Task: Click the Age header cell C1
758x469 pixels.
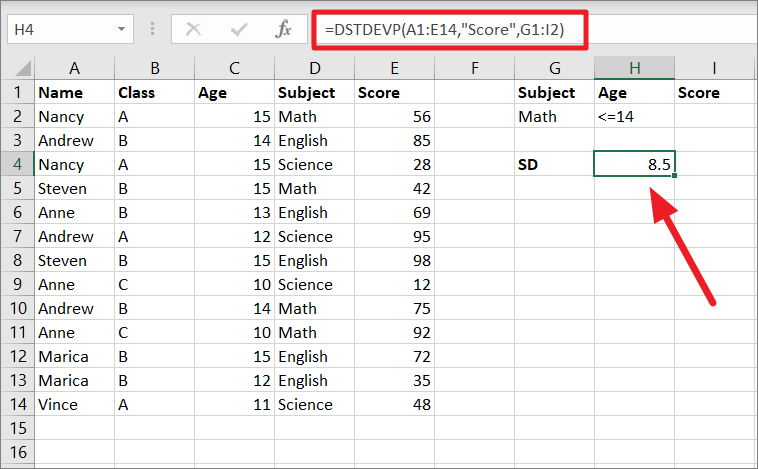Action: 234,92
